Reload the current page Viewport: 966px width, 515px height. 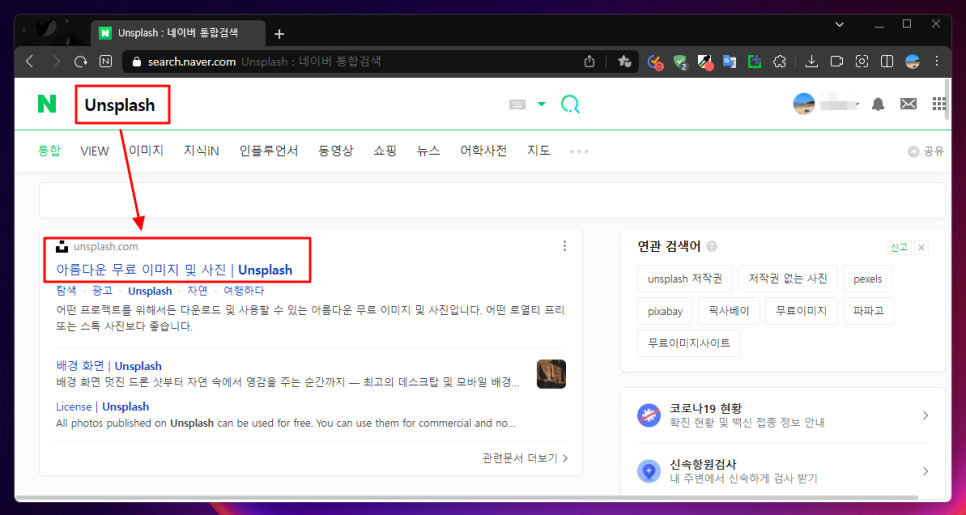pos(81,62)
